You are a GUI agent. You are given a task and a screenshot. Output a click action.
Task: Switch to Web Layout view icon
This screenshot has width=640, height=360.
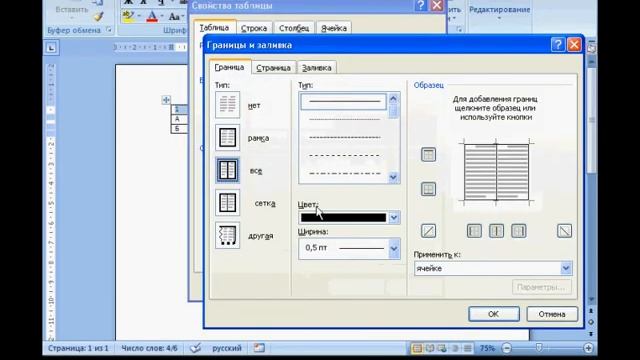pyautogui.click(x=442, y=348)
